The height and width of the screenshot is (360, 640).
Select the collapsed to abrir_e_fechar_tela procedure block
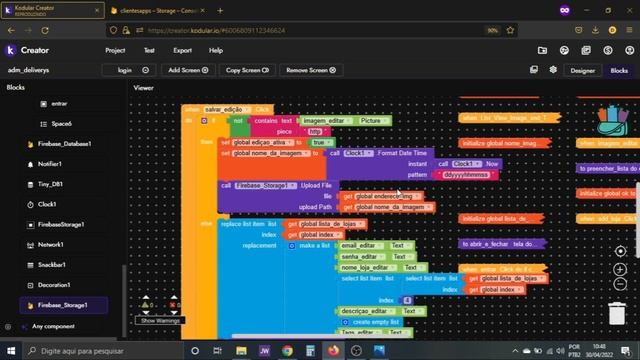click(502, 244)
